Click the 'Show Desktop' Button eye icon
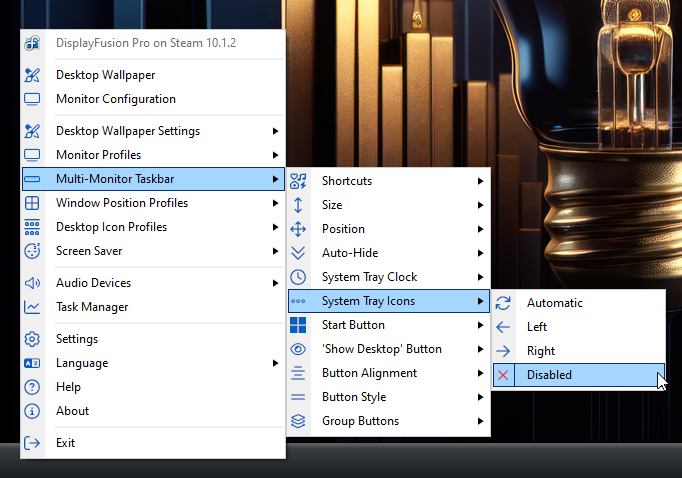 pyautogui.click(x=298, y=349)
